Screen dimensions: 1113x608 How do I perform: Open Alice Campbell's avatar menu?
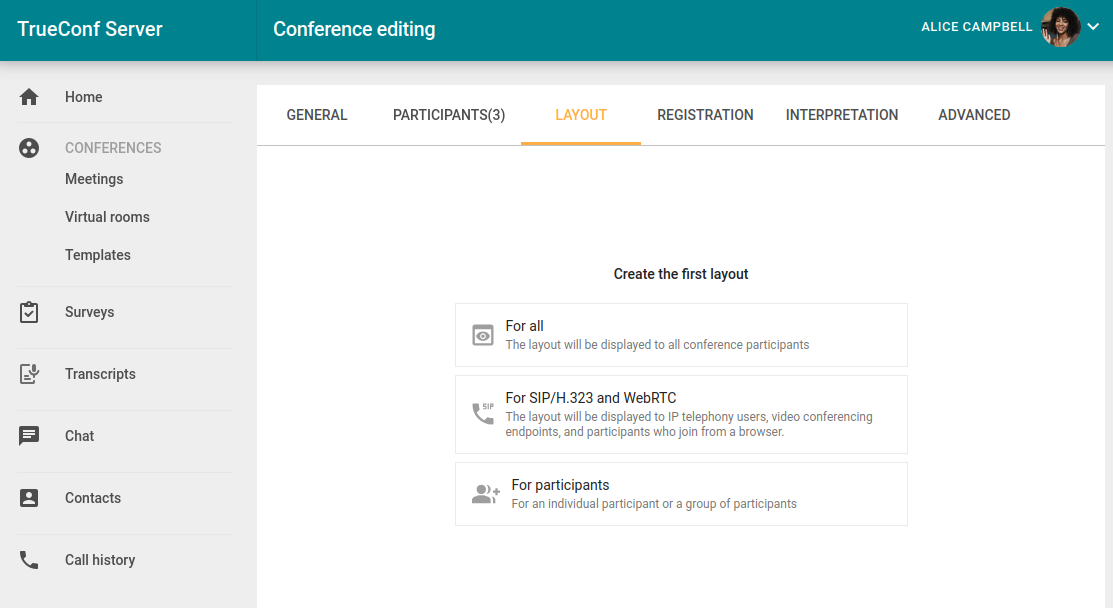[1060, 28]
